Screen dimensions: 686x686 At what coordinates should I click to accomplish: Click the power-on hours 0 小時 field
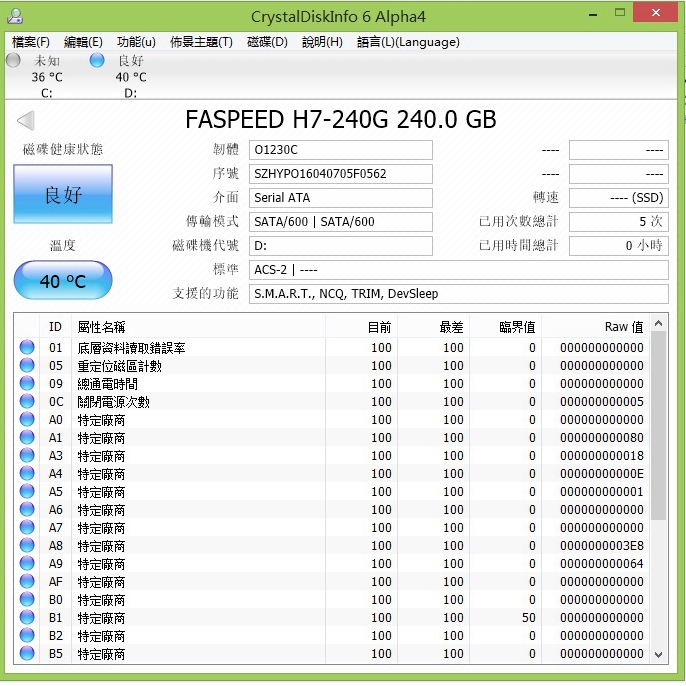pyautogui.click(x=619, y=246)
